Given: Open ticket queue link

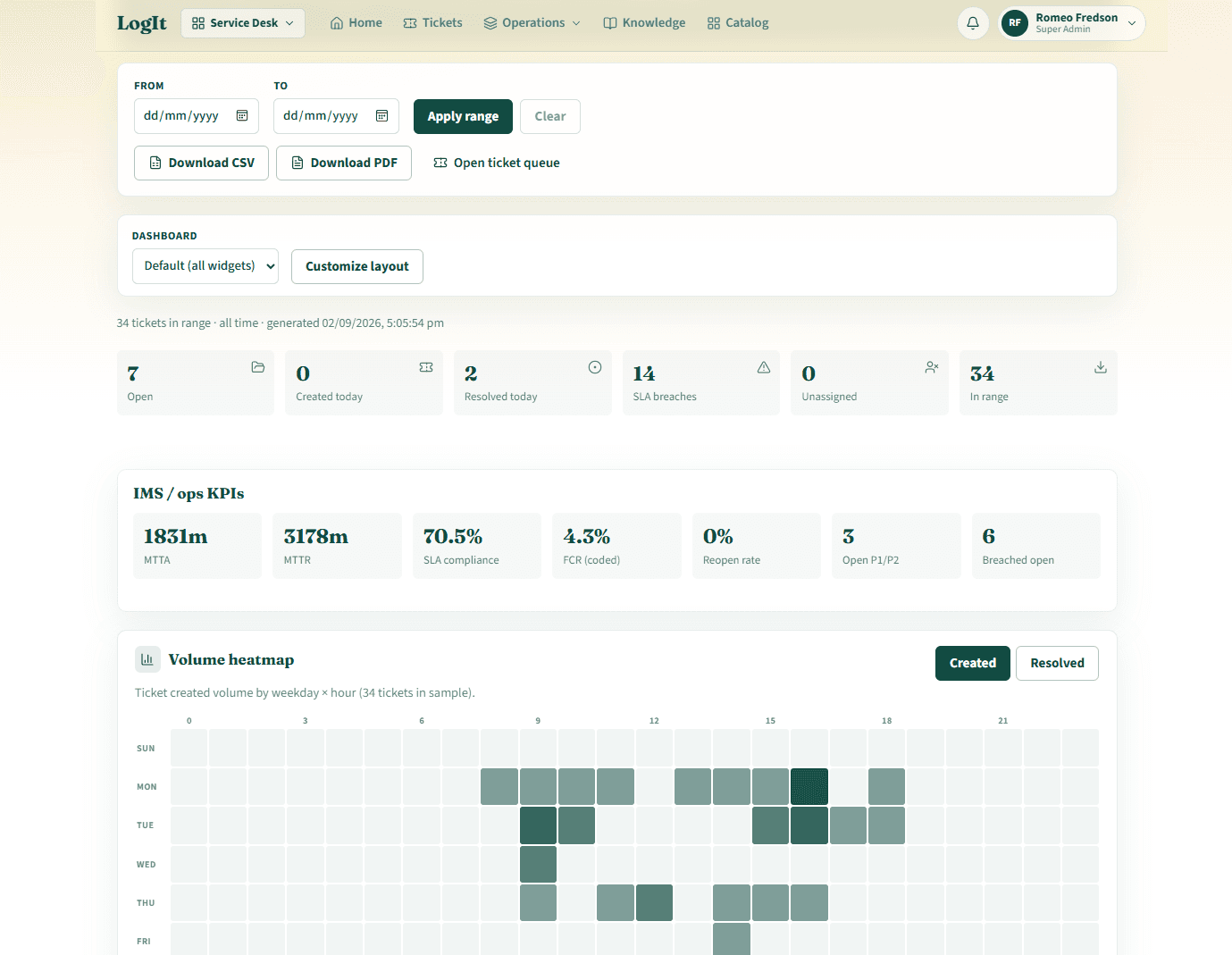Looking at the screenshot, I should coord(497,163).
